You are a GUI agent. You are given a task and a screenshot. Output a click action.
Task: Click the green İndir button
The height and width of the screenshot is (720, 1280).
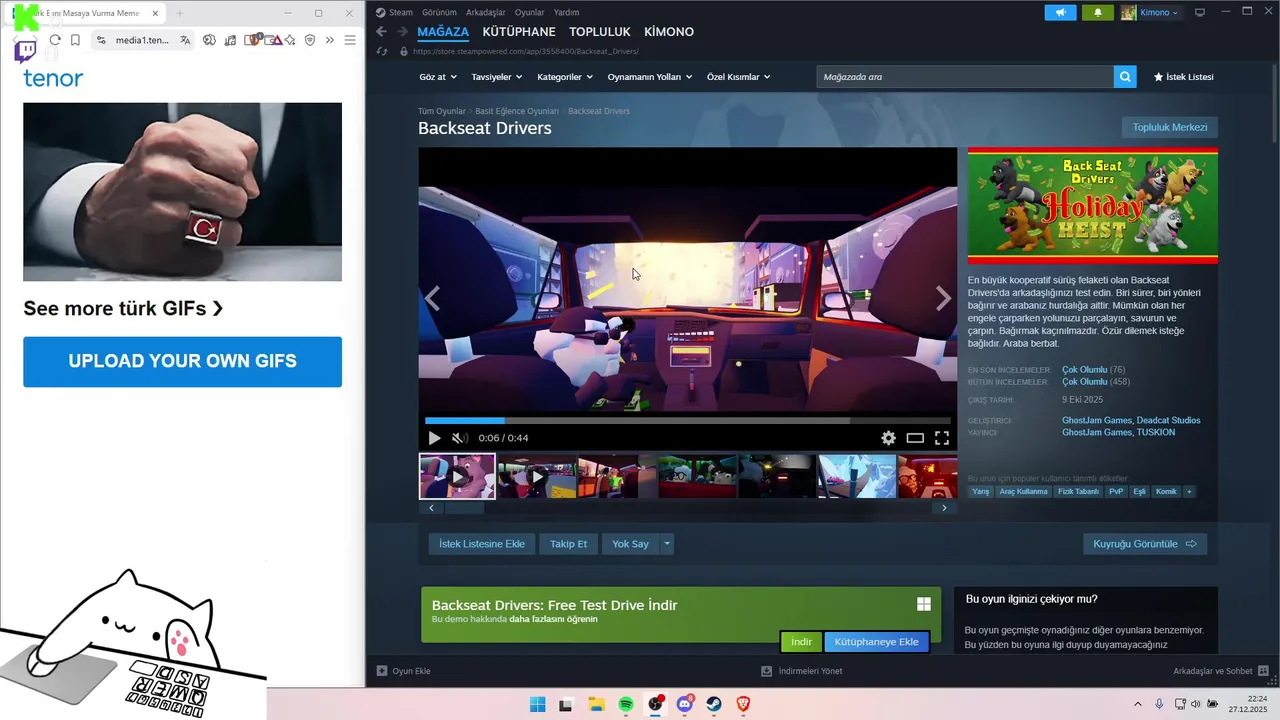coord(801,642)
